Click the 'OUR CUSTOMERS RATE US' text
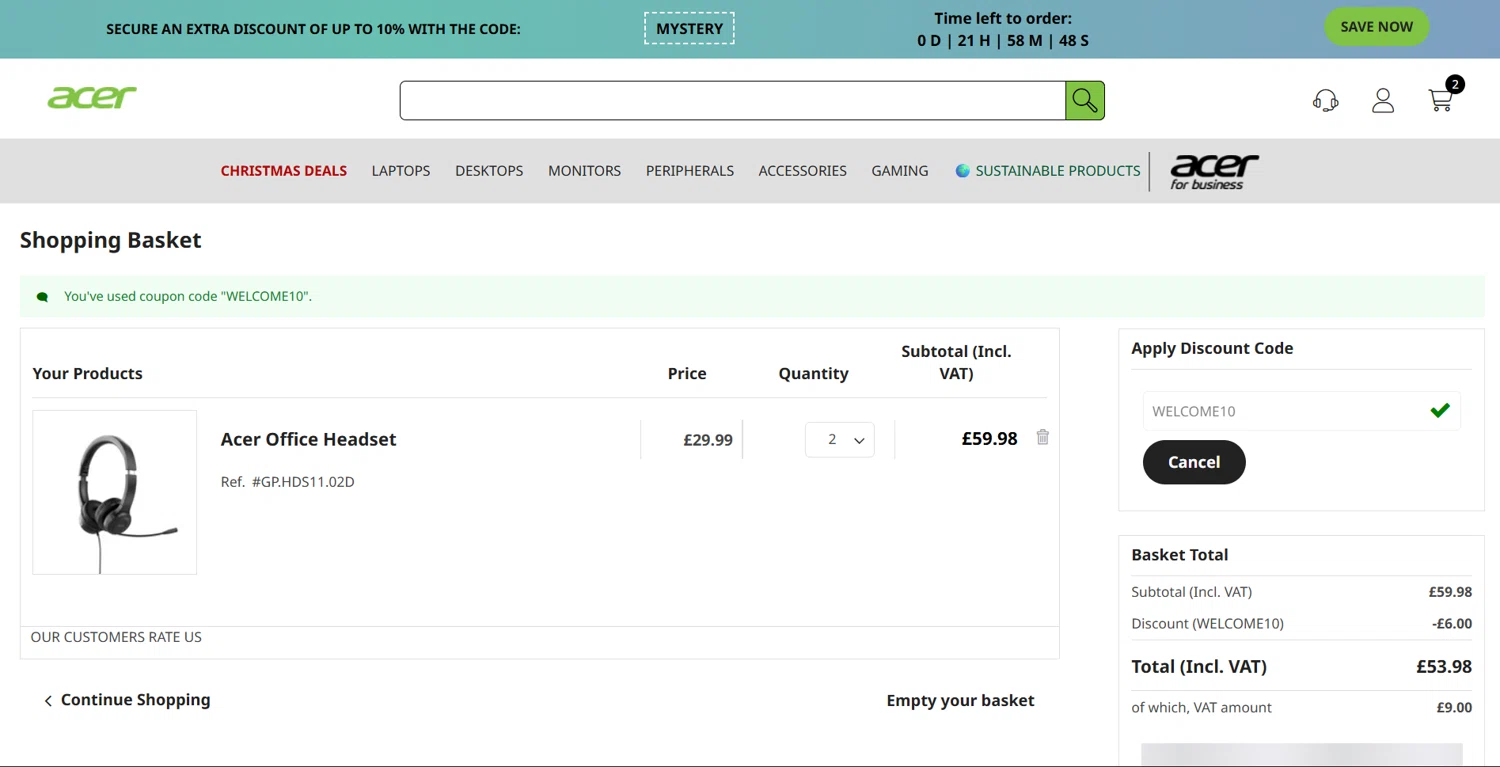This screenshot has height=767, width=1500. pyautogui.click(x=116, y=637)
